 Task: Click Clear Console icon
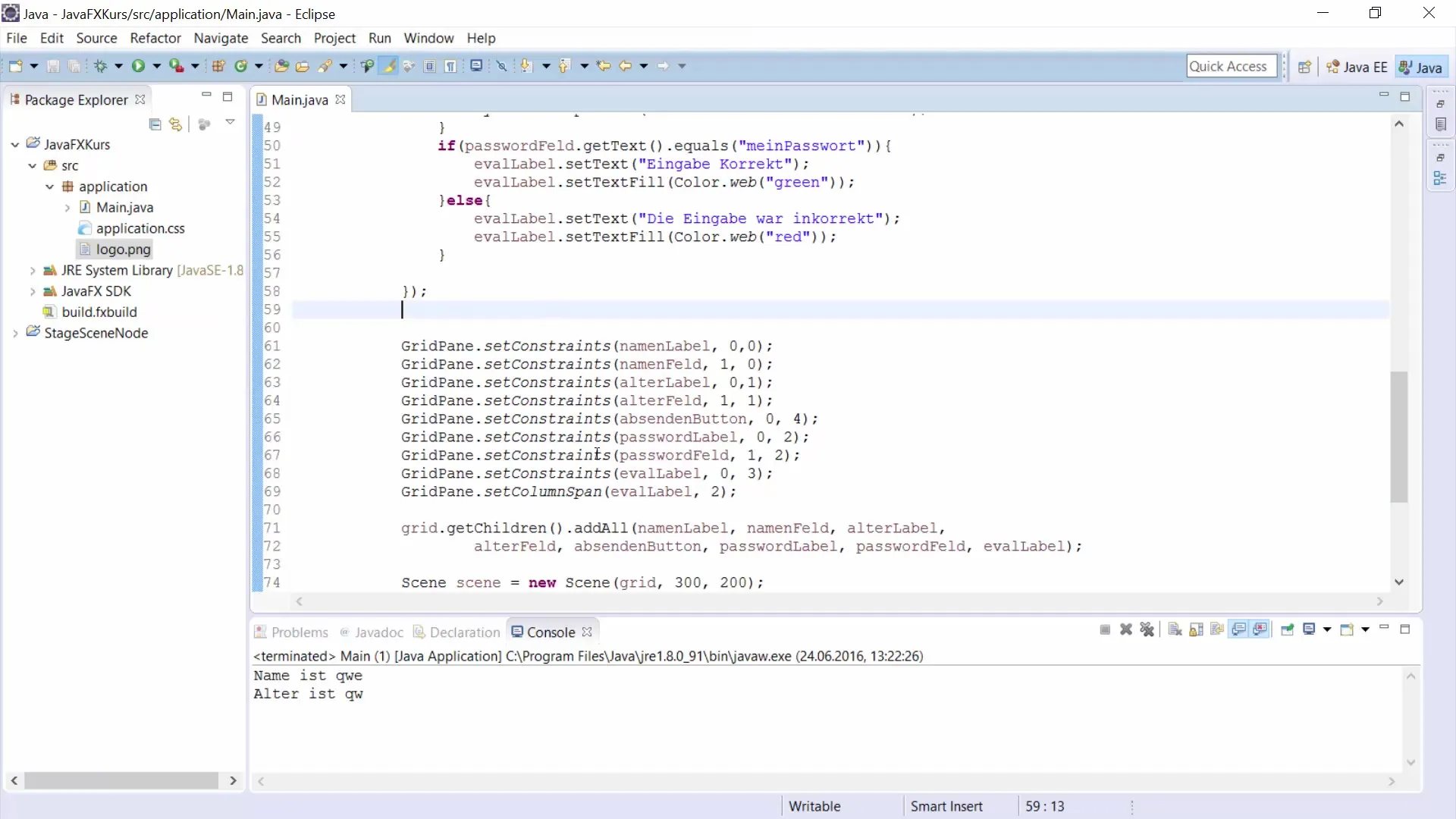click(x=1175, y=629)
